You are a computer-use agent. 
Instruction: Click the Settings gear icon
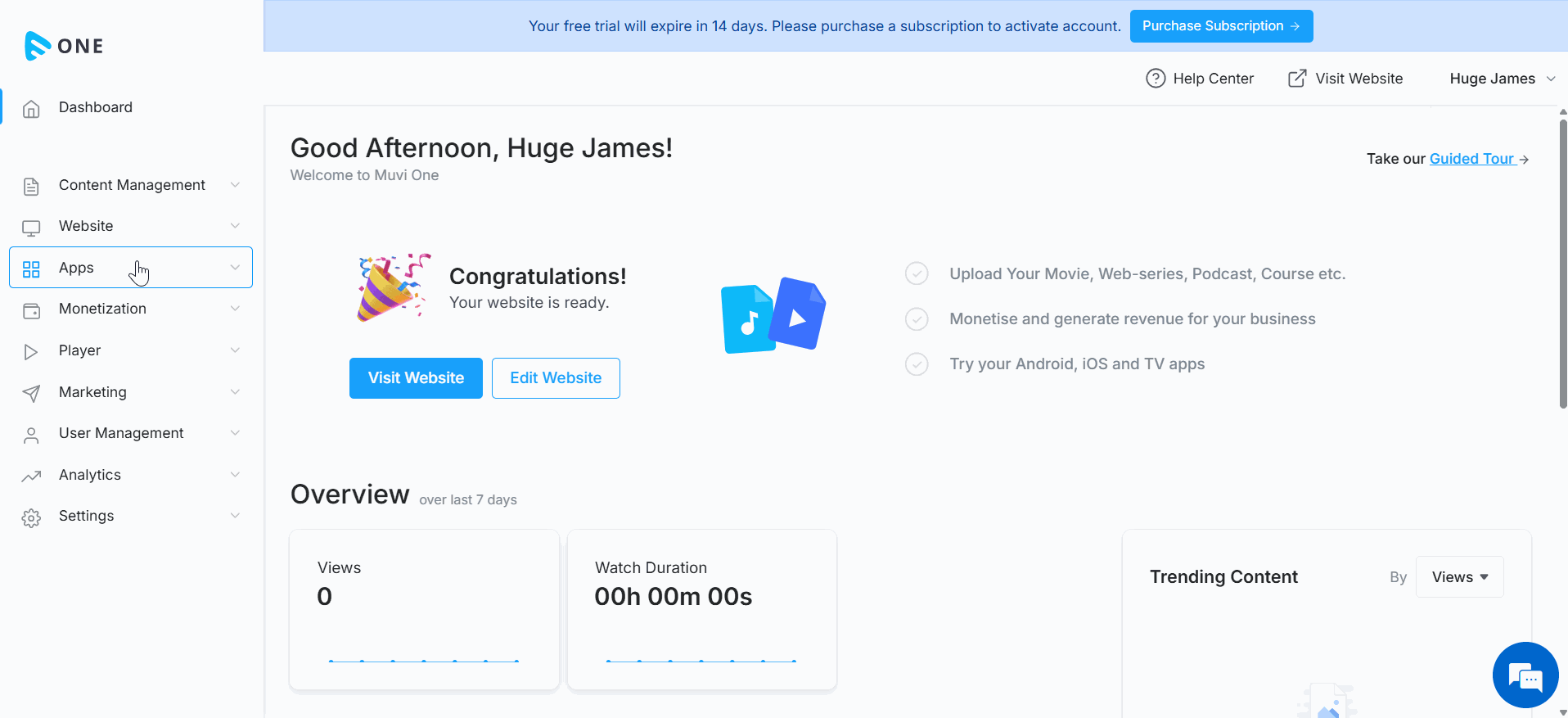[x=31, y=517]
